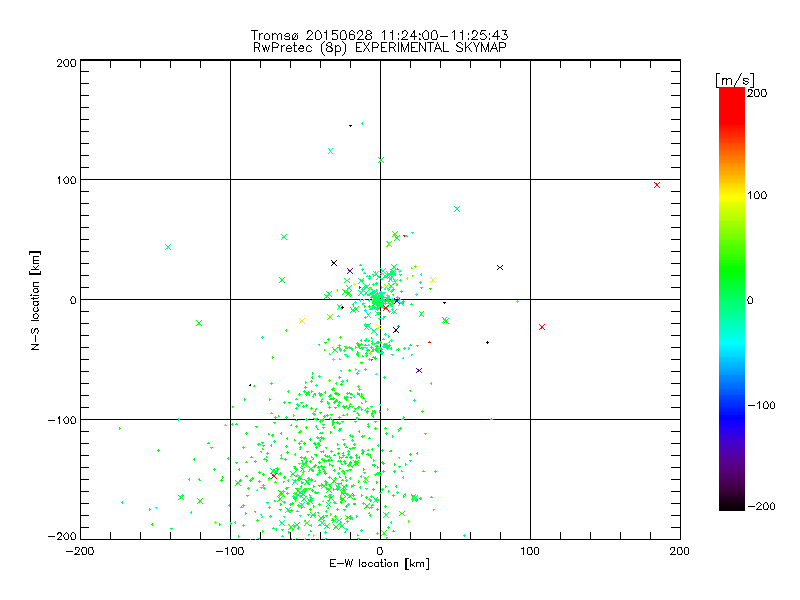Click the title line 'Tromsø 20150628 11:24:00-11:25:43'
This screenshot has width=800, height=600.
tap(379, 35)
